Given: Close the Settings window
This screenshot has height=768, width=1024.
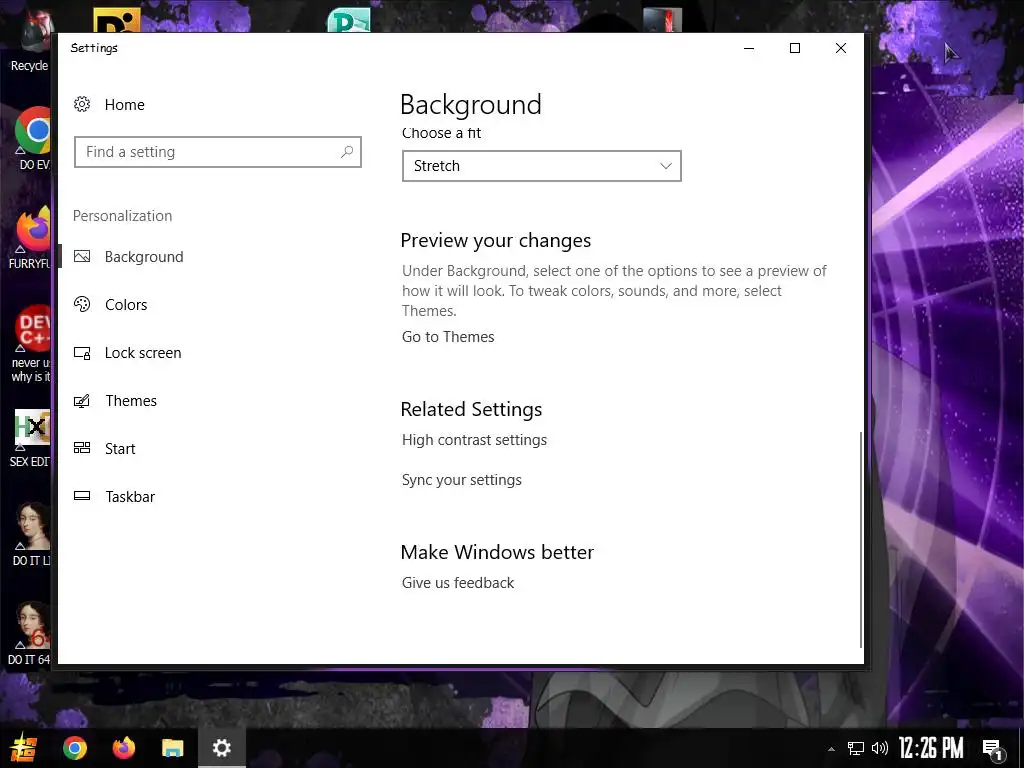Looking at the screenshot, I should (x=841, y=48).
